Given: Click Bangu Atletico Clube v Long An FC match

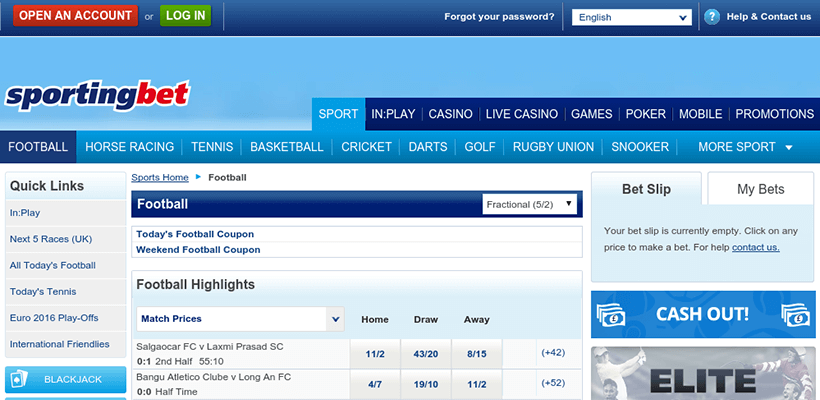Looking at the screenshot, I should 214,376.
